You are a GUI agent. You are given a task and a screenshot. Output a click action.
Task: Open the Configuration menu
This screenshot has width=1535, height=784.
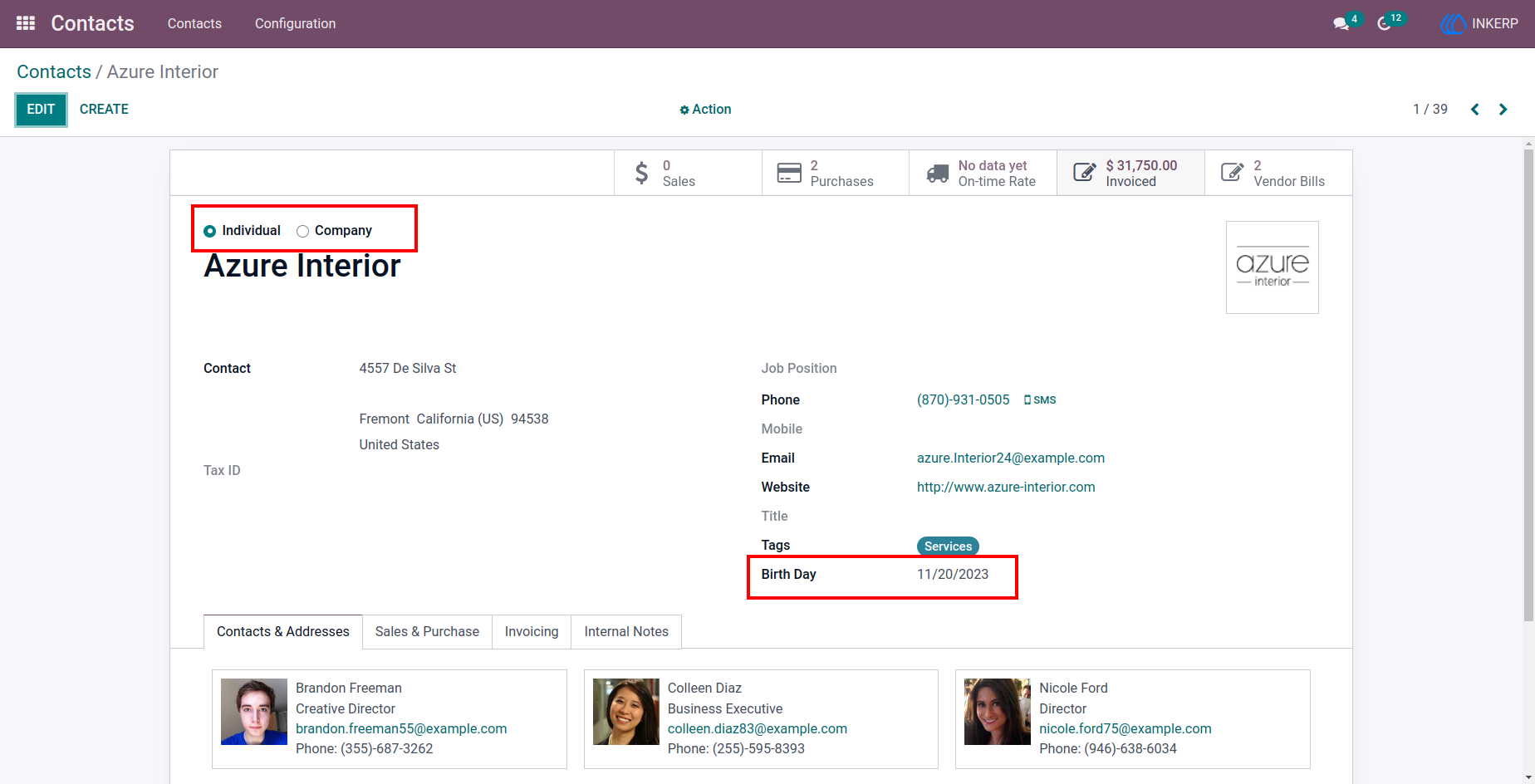[x=295, y=24]
